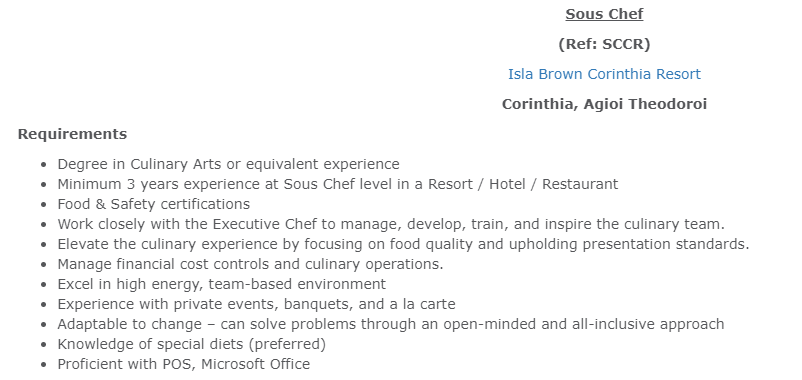The height and width of the screenshot is (380, 802).
Task: Click the Degree in Culinary Arts bullet
Action: [228, 164]
